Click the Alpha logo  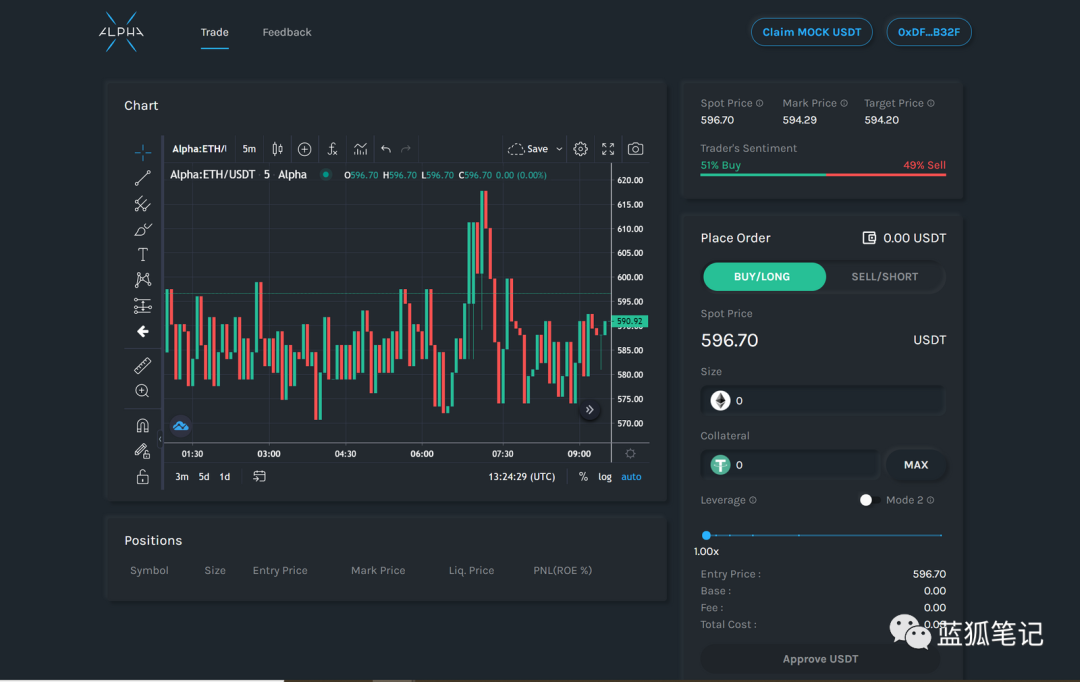coord(121,32)
